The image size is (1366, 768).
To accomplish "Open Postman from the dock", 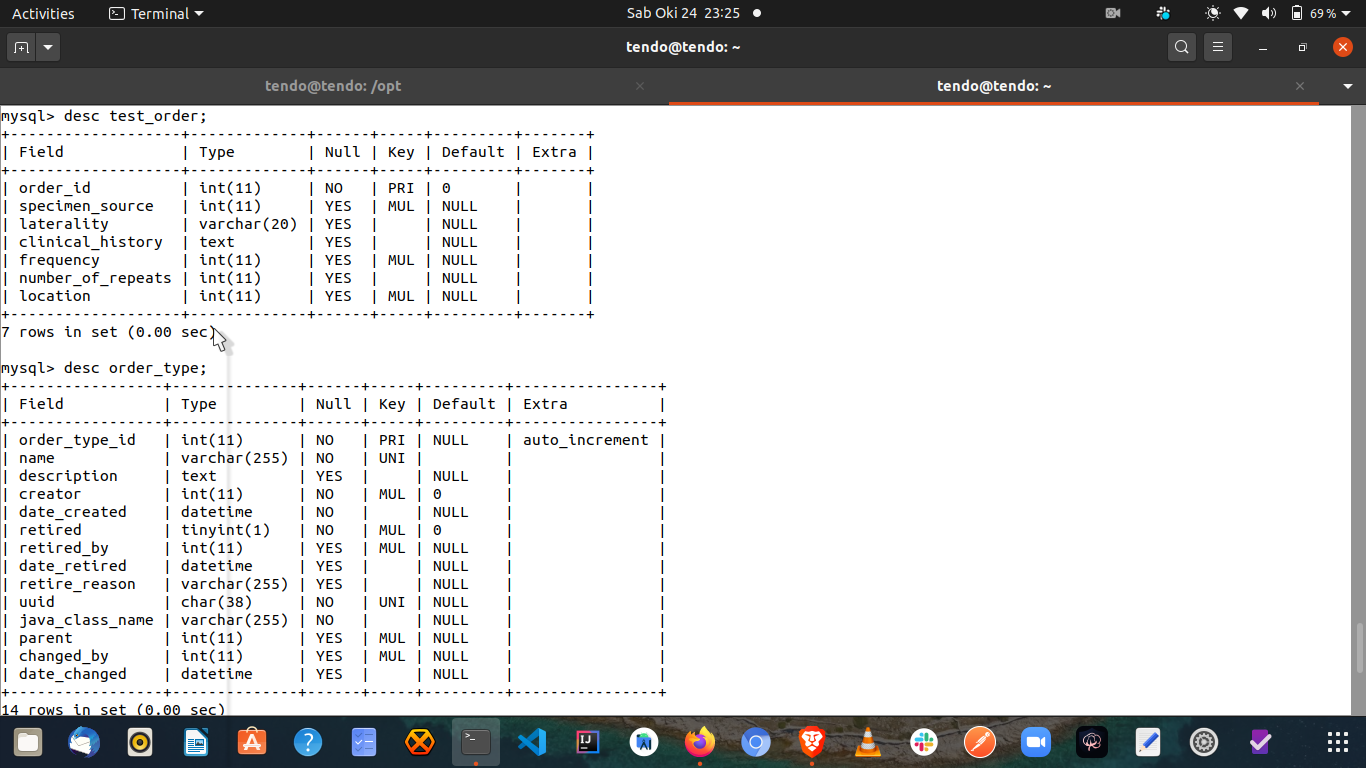I will coord(980,742).
